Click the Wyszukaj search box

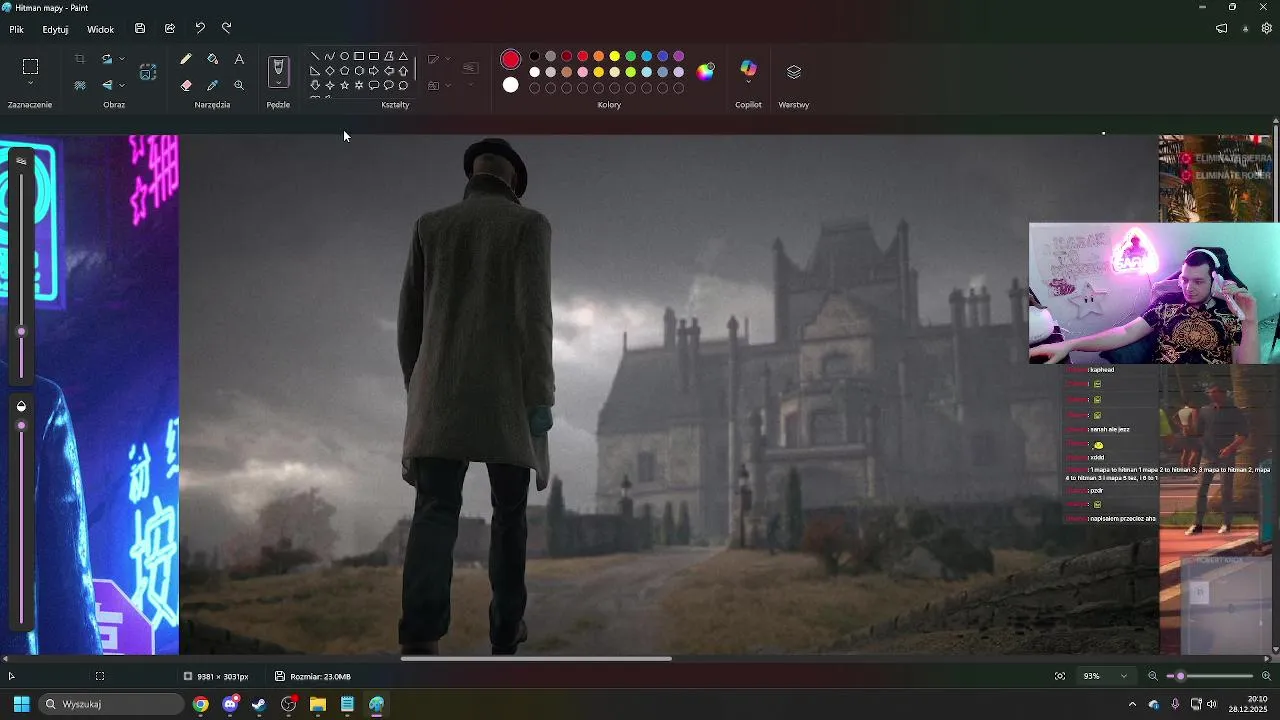click(x=112, y=704)
